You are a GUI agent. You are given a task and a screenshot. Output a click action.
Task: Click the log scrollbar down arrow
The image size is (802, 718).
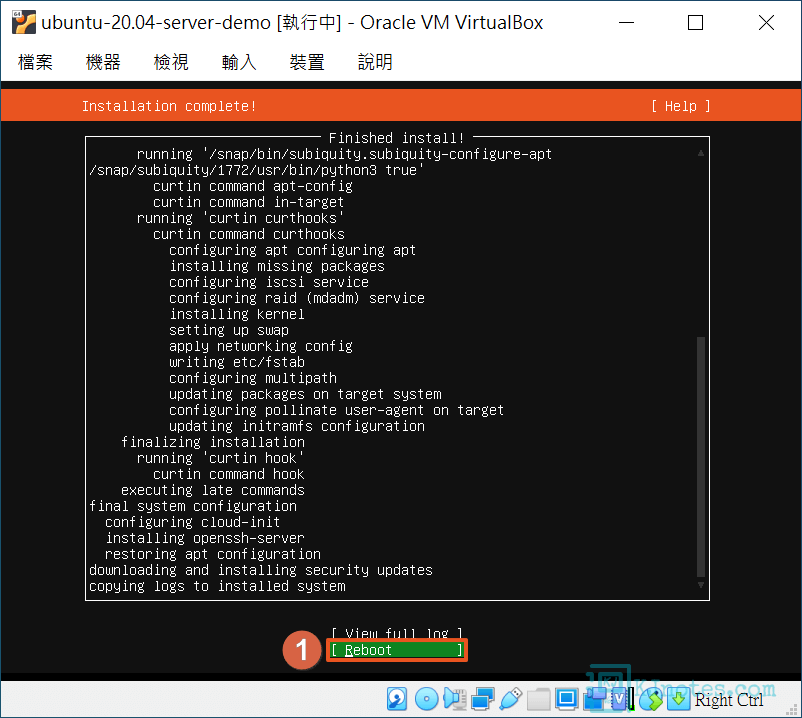pos(701,585)
